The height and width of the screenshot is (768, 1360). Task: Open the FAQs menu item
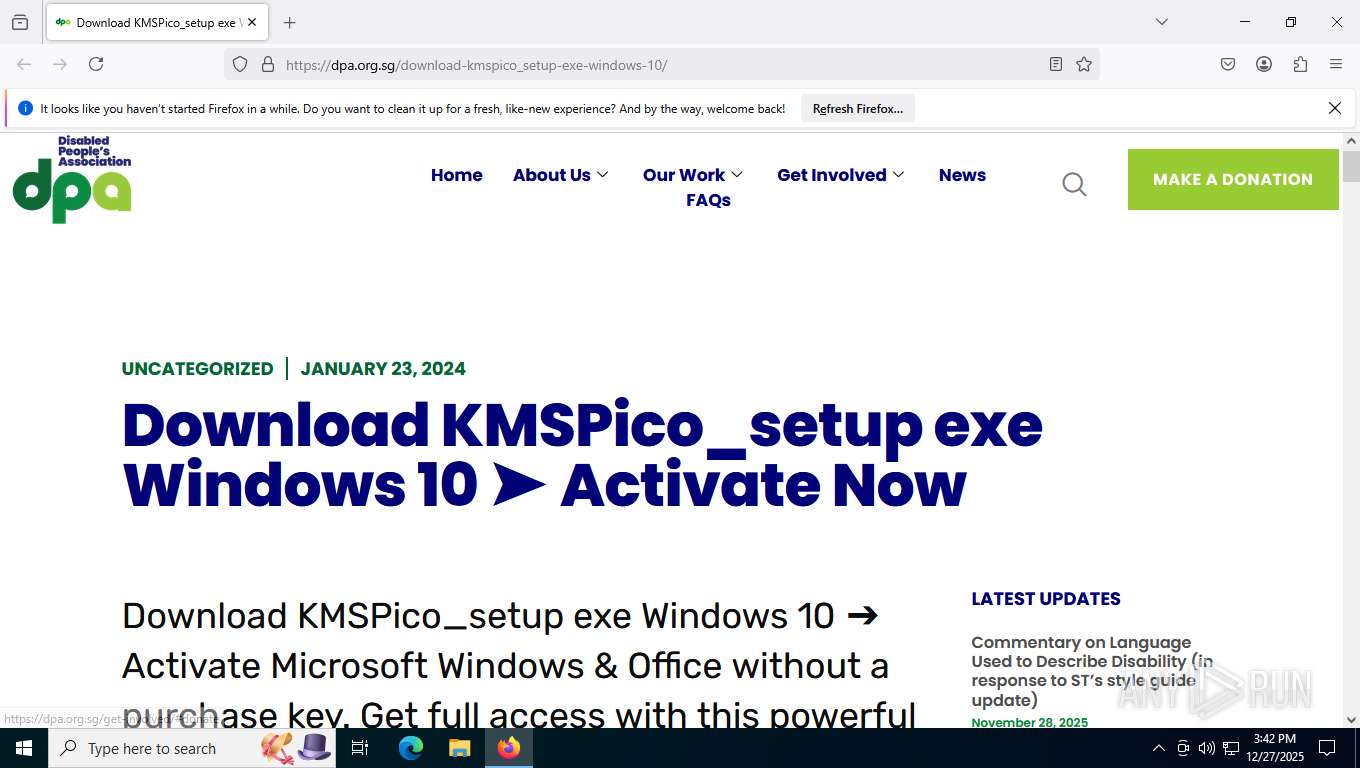pos(708,200)
